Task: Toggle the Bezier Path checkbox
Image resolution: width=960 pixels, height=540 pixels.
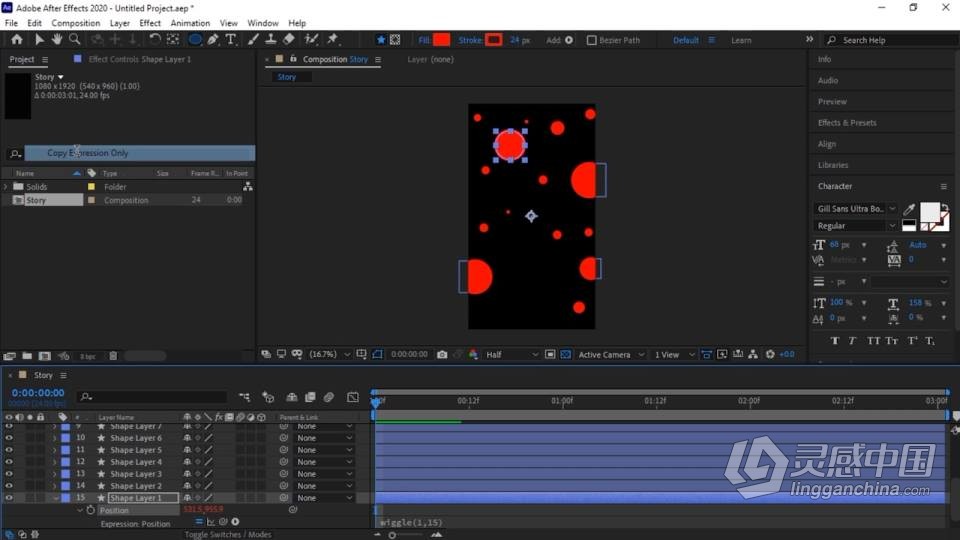Action: (591, 40)
